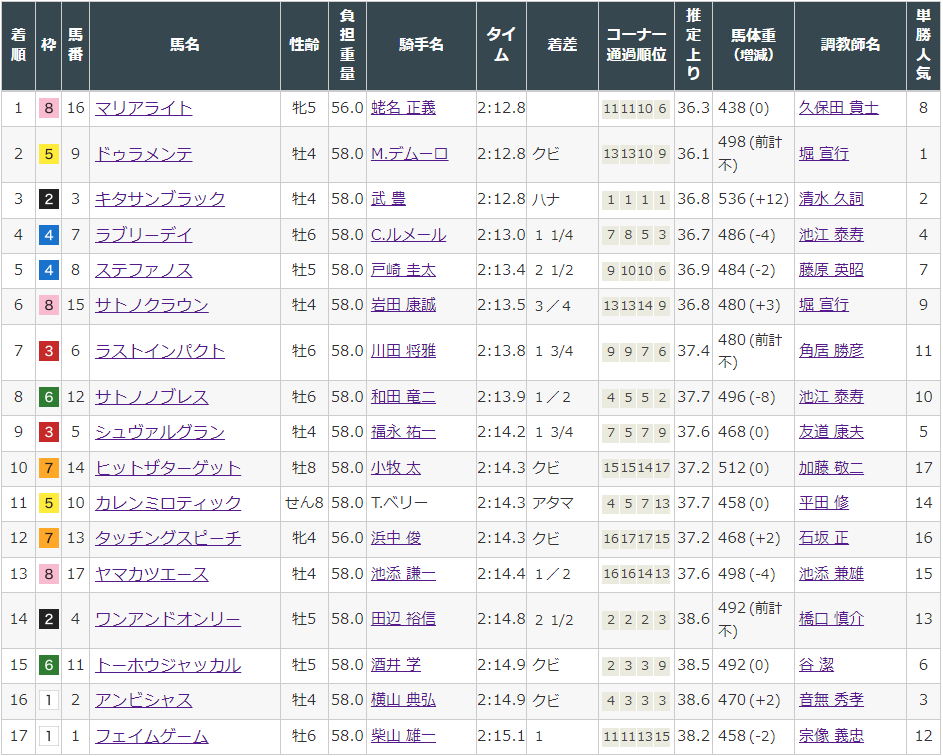Open trainer link 池添 兼雄
This screenshot has height=756, width=943.
coord(831,574)
